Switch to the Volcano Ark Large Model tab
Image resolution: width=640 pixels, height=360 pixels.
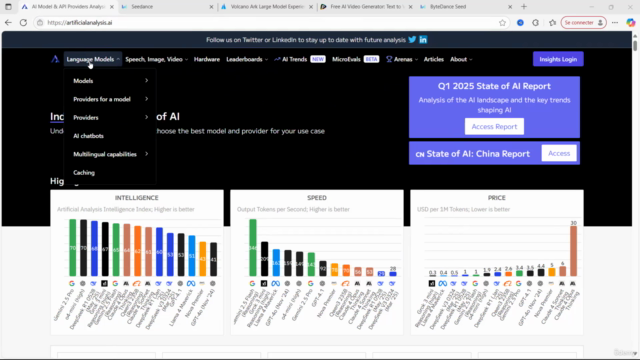(x=267, y=7)
